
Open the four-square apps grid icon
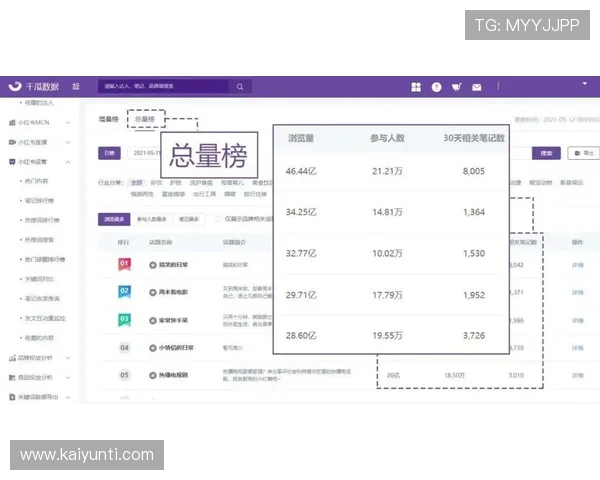click(x=416, y=87)
